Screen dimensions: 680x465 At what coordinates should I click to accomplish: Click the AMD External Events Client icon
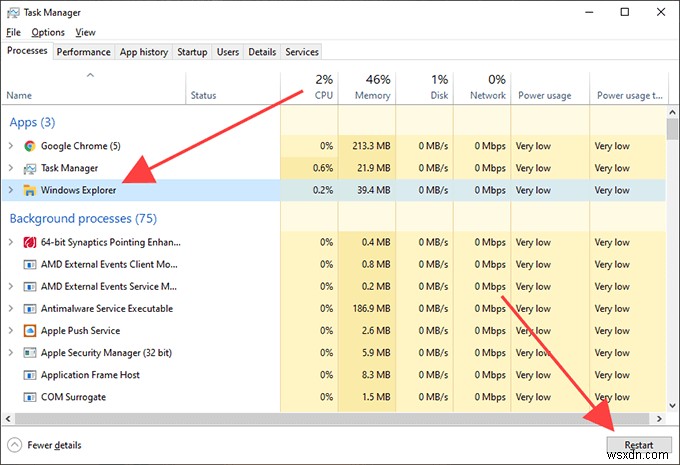pyautogui.click(x=29, y=265)
